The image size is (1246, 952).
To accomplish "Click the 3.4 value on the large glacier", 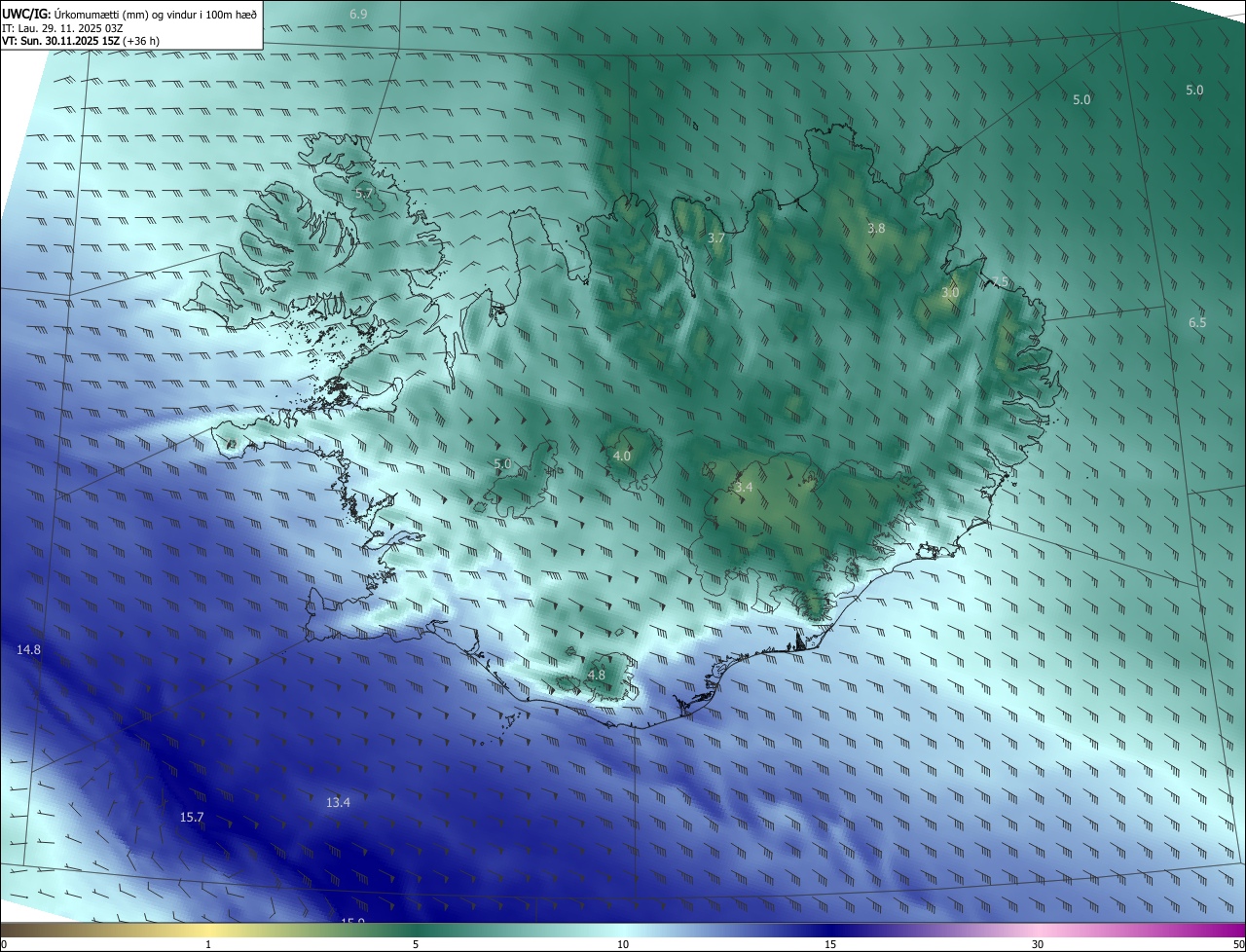I will (x=744, y=487).
